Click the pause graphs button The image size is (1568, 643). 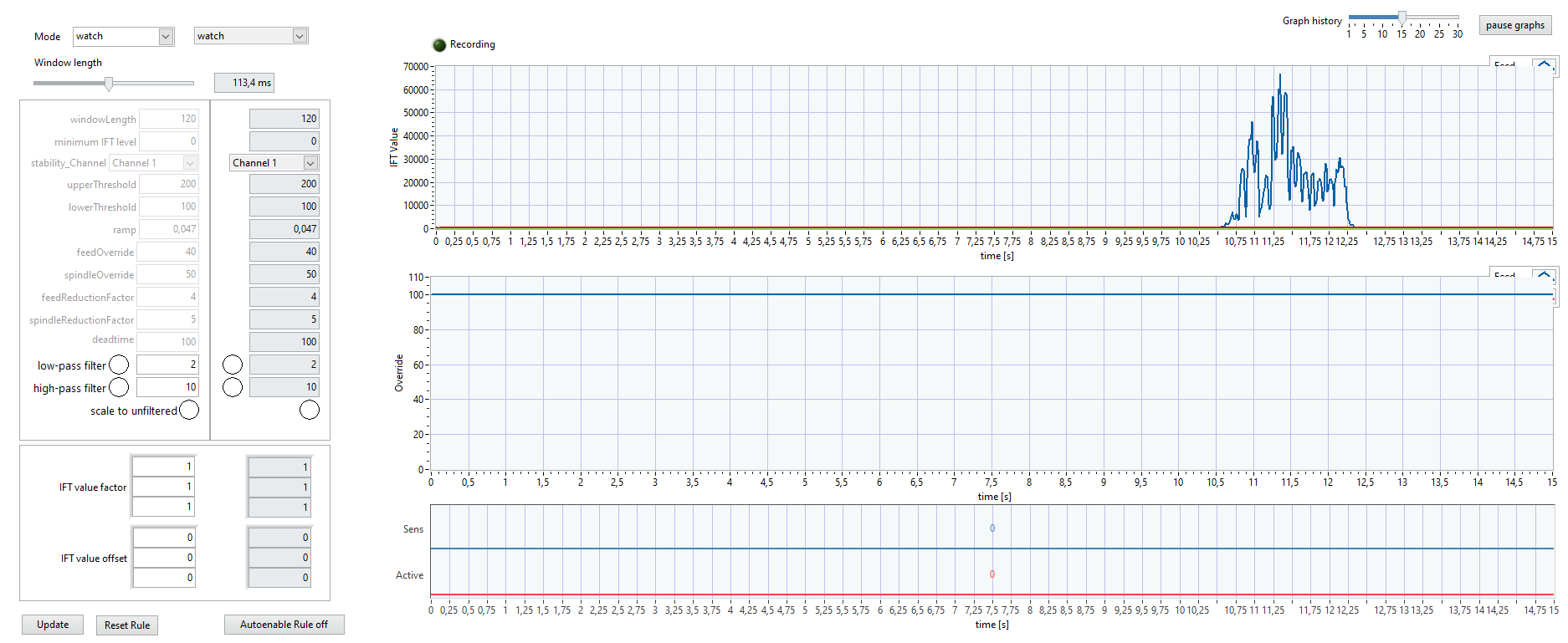click(x=1515, y=25)
